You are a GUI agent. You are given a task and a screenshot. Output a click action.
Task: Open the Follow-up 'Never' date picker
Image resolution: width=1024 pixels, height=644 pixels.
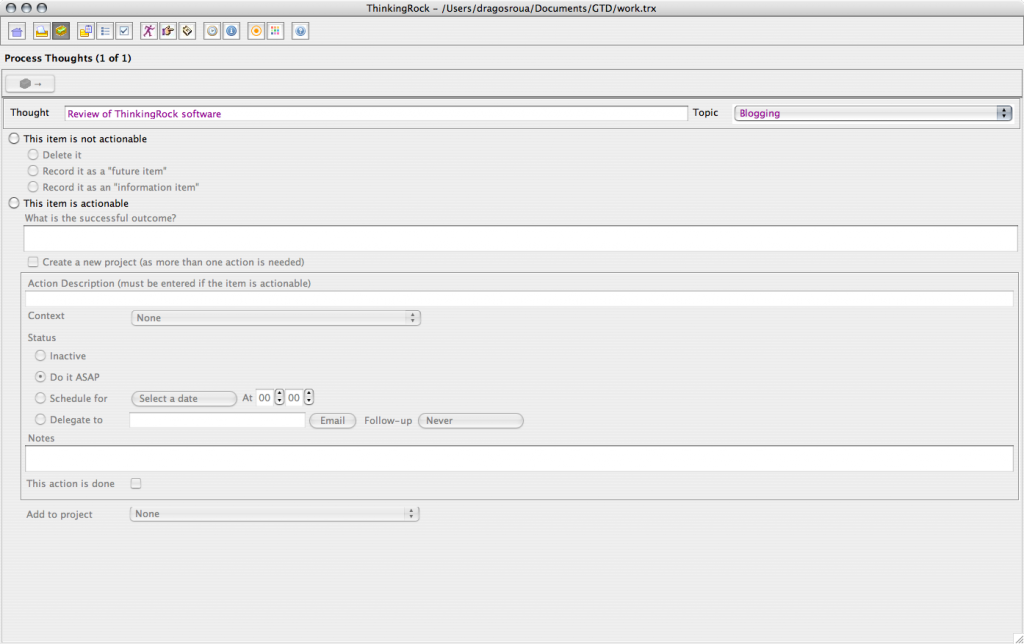coord(470,421)
